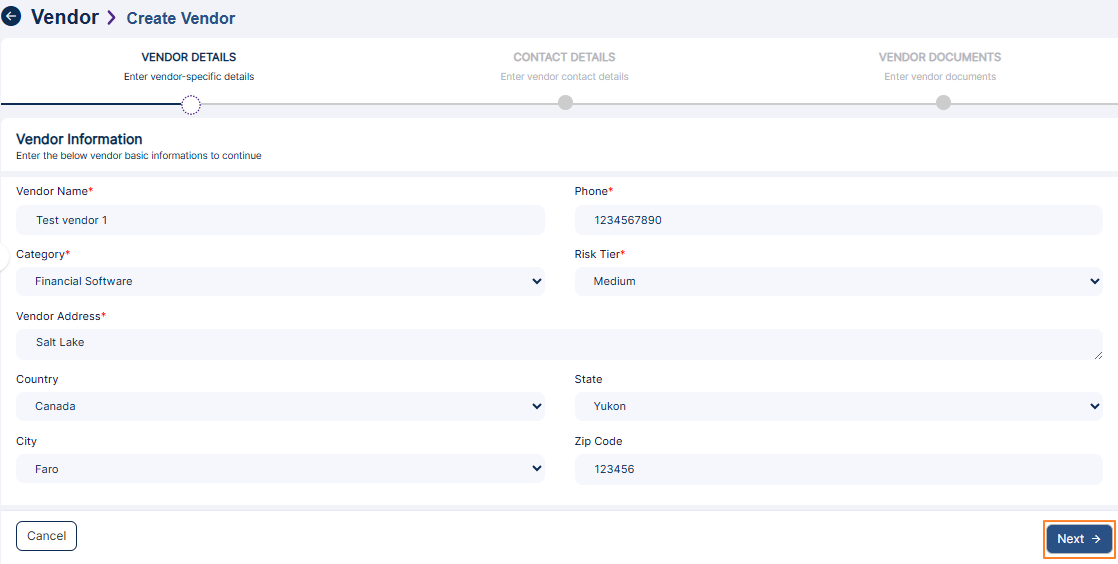Viewport: 1118px width, 564px height.
Task: Click the Vendor Documents step circle
Action: coord(943,103)
